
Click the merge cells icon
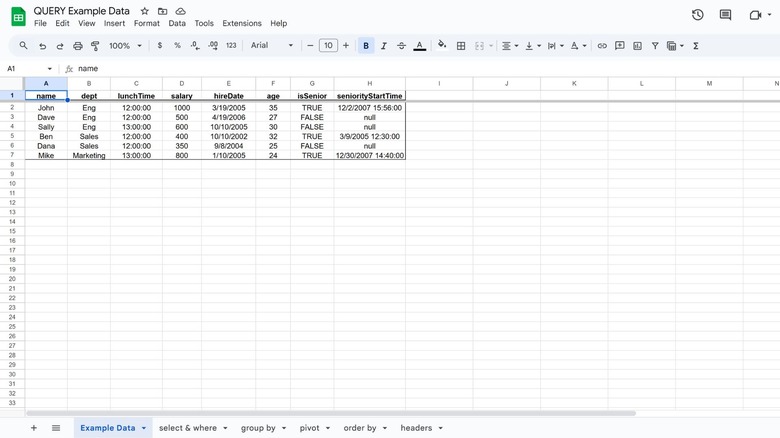pos(480,46)
